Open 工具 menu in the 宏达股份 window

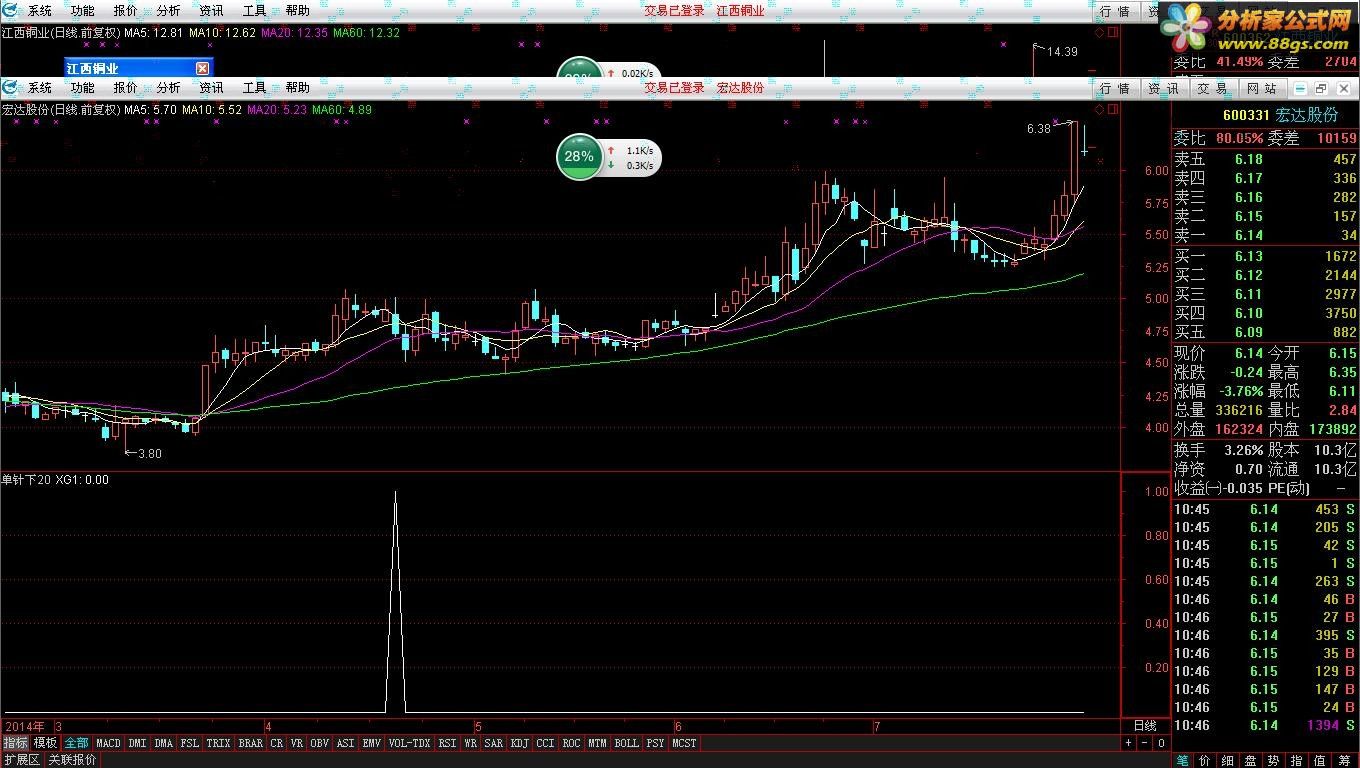click(255, 88)
